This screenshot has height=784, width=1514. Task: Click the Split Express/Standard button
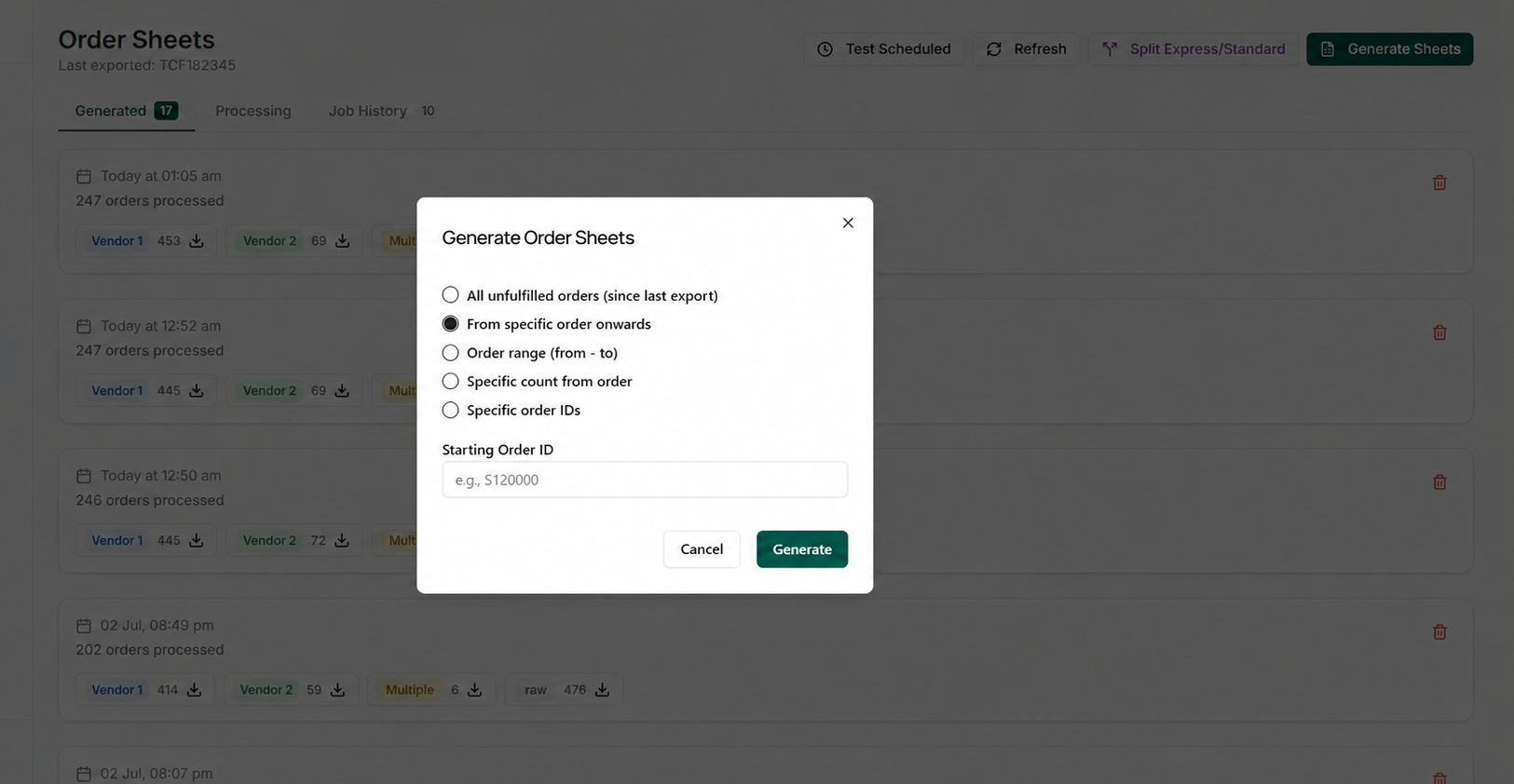tap(1193, 49)
